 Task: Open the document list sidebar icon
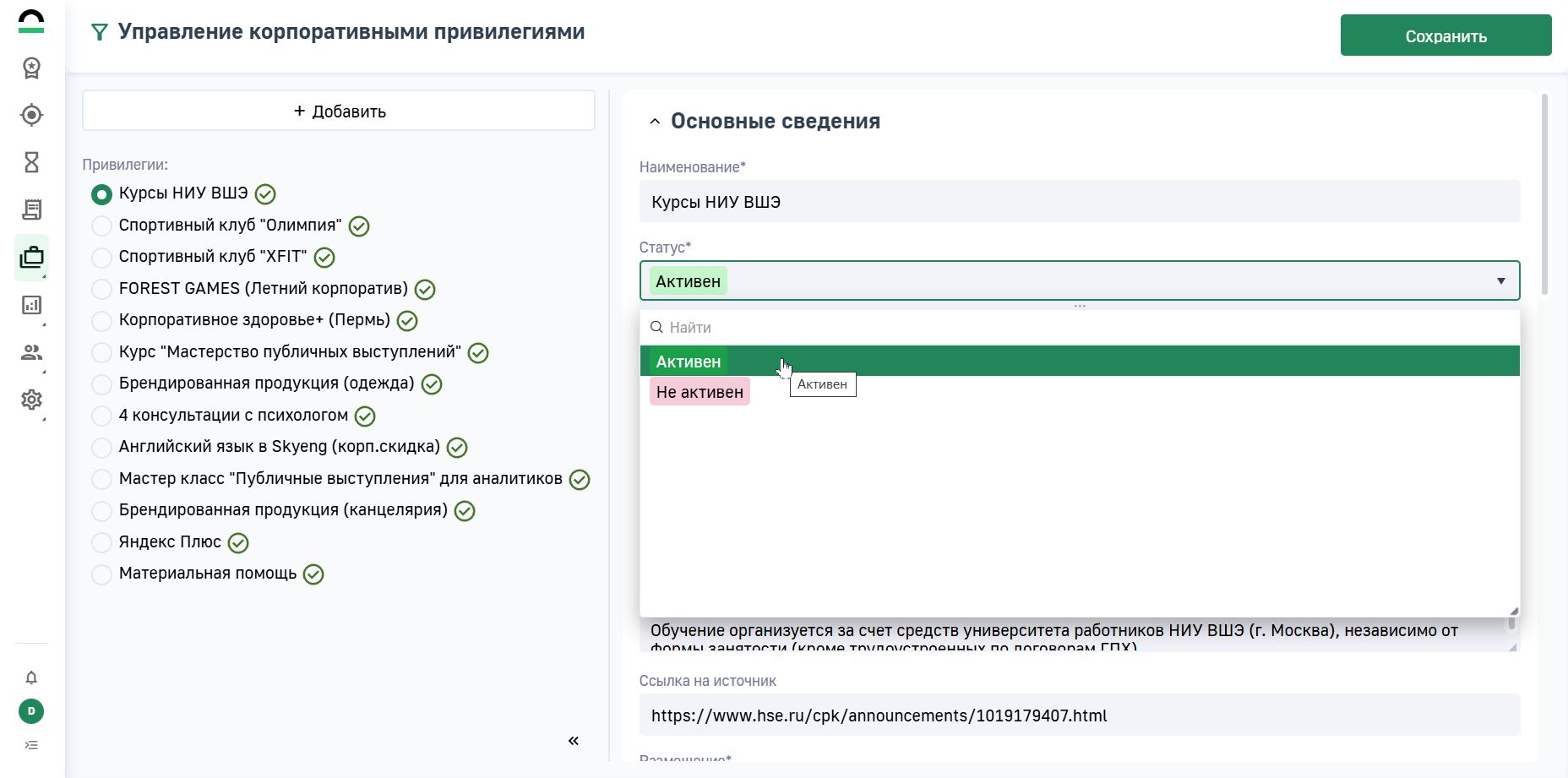[x=31, y=209]
